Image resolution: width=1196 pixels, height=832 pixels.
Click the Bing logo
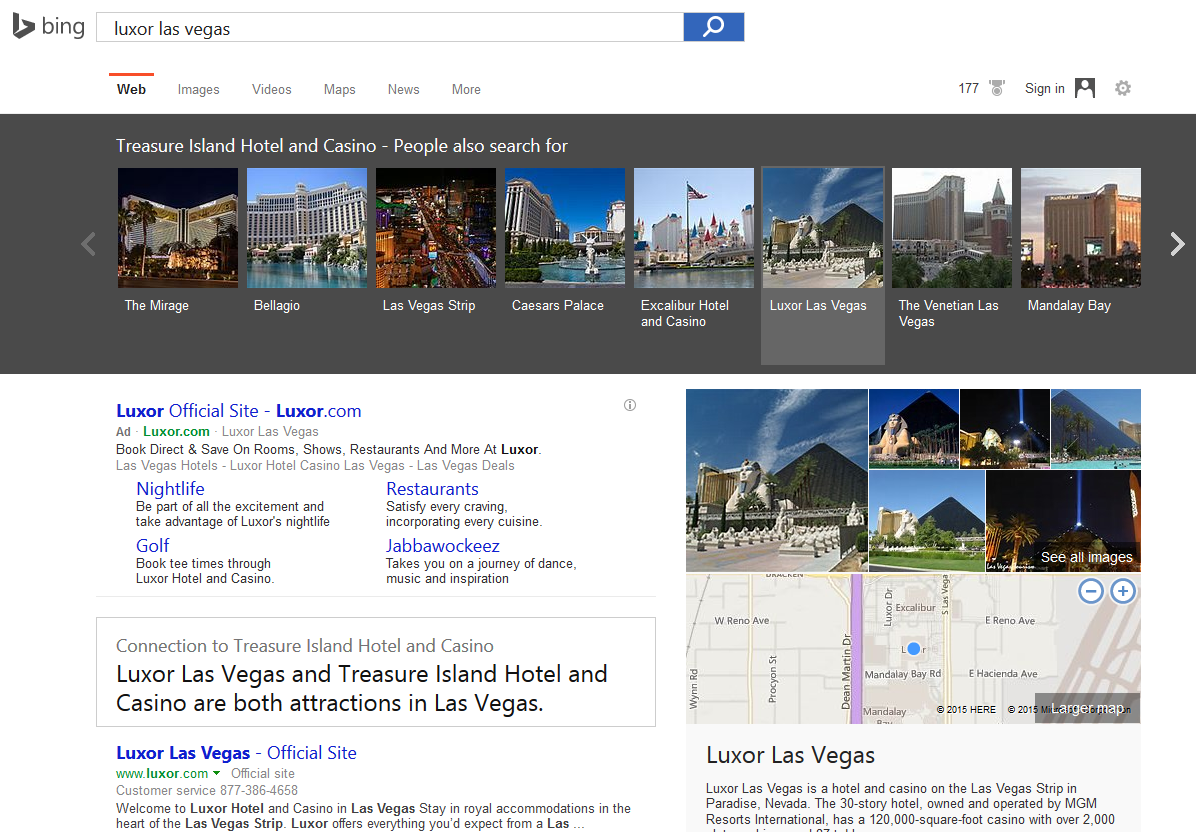click(x=48, y=27)
